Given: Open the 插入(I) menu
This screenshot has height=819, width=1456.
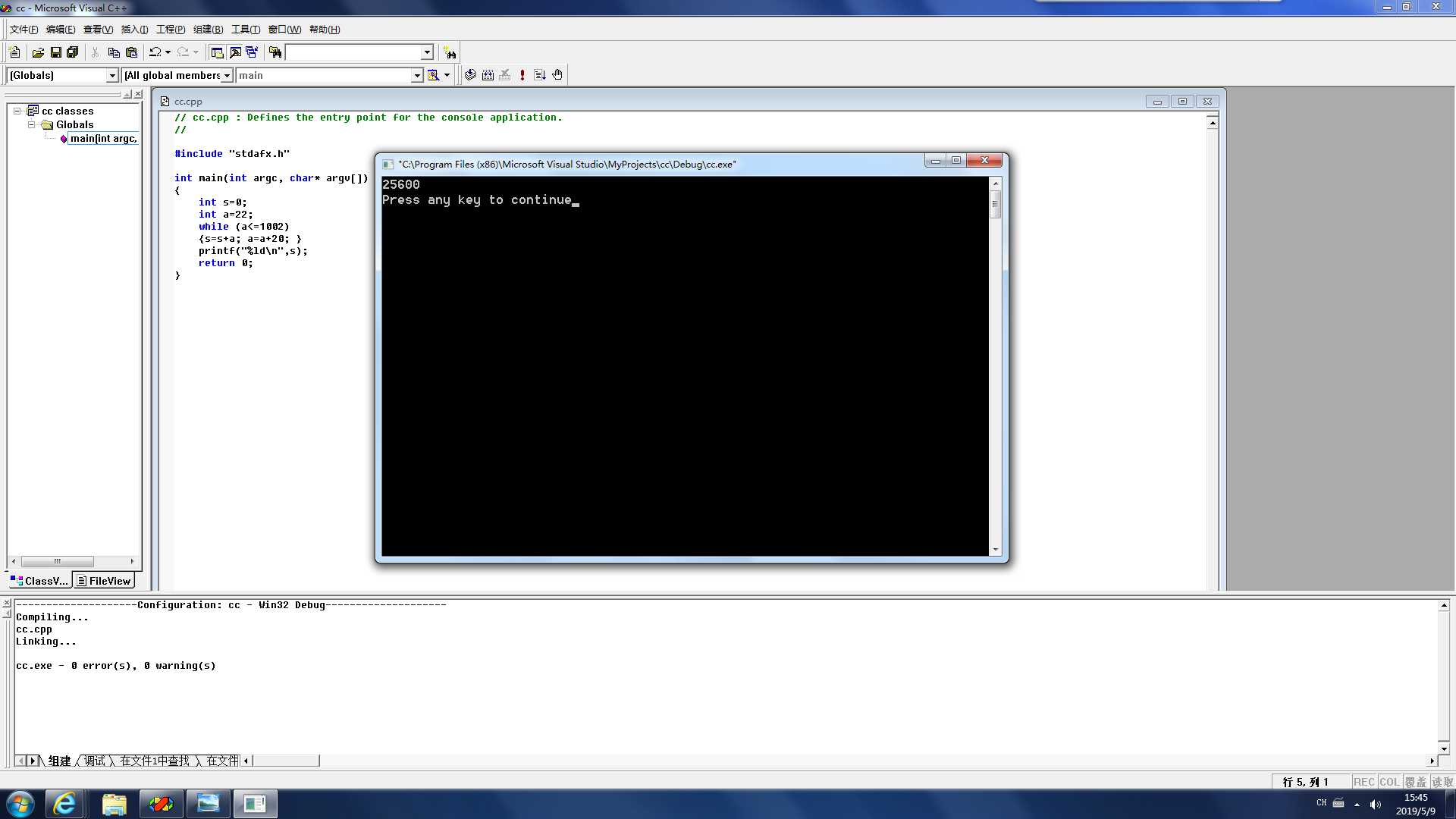Looking at the screenshot, I should (x=134, y=30).
